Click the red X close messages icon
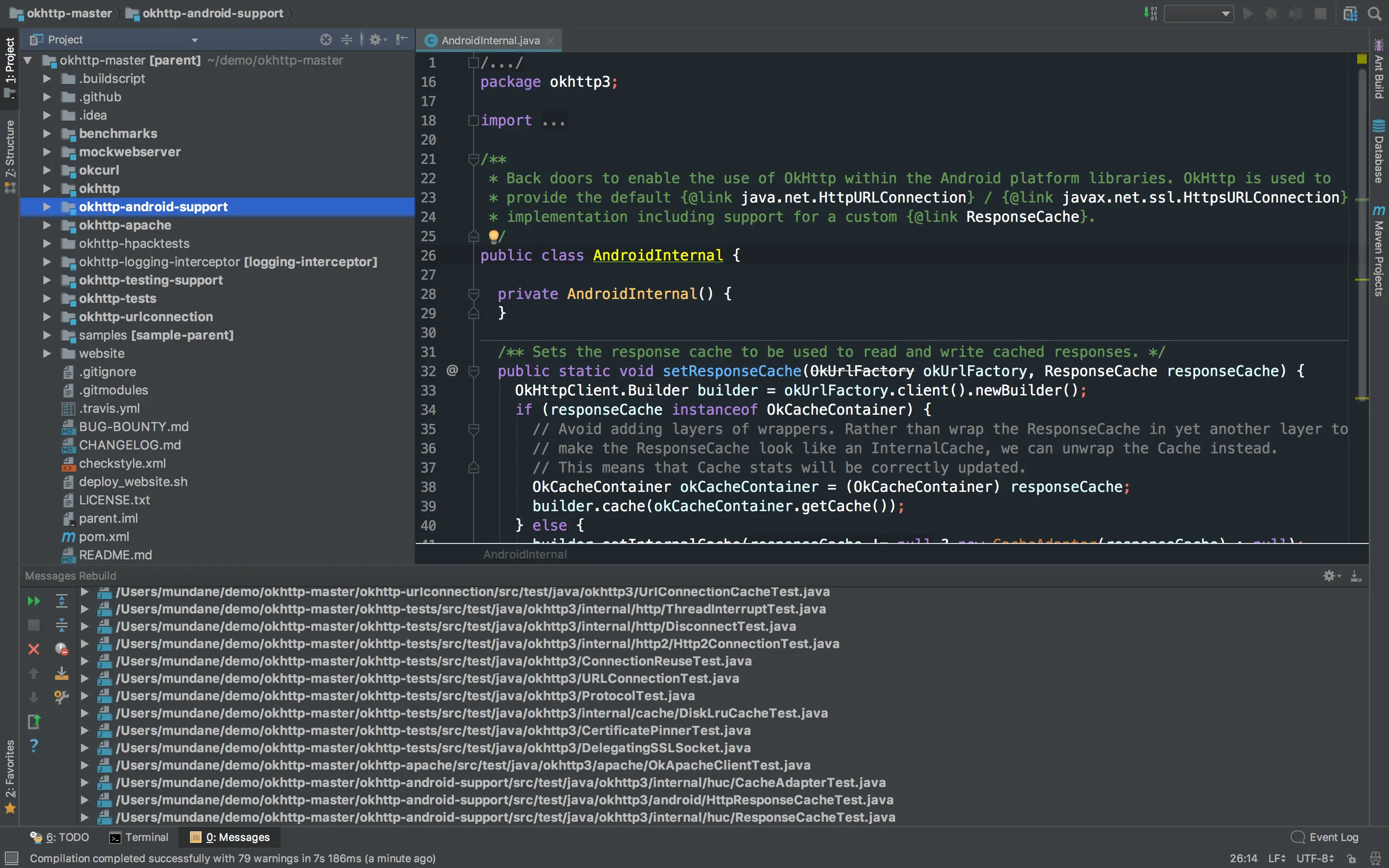1389x868 pixels. point(34,649)
